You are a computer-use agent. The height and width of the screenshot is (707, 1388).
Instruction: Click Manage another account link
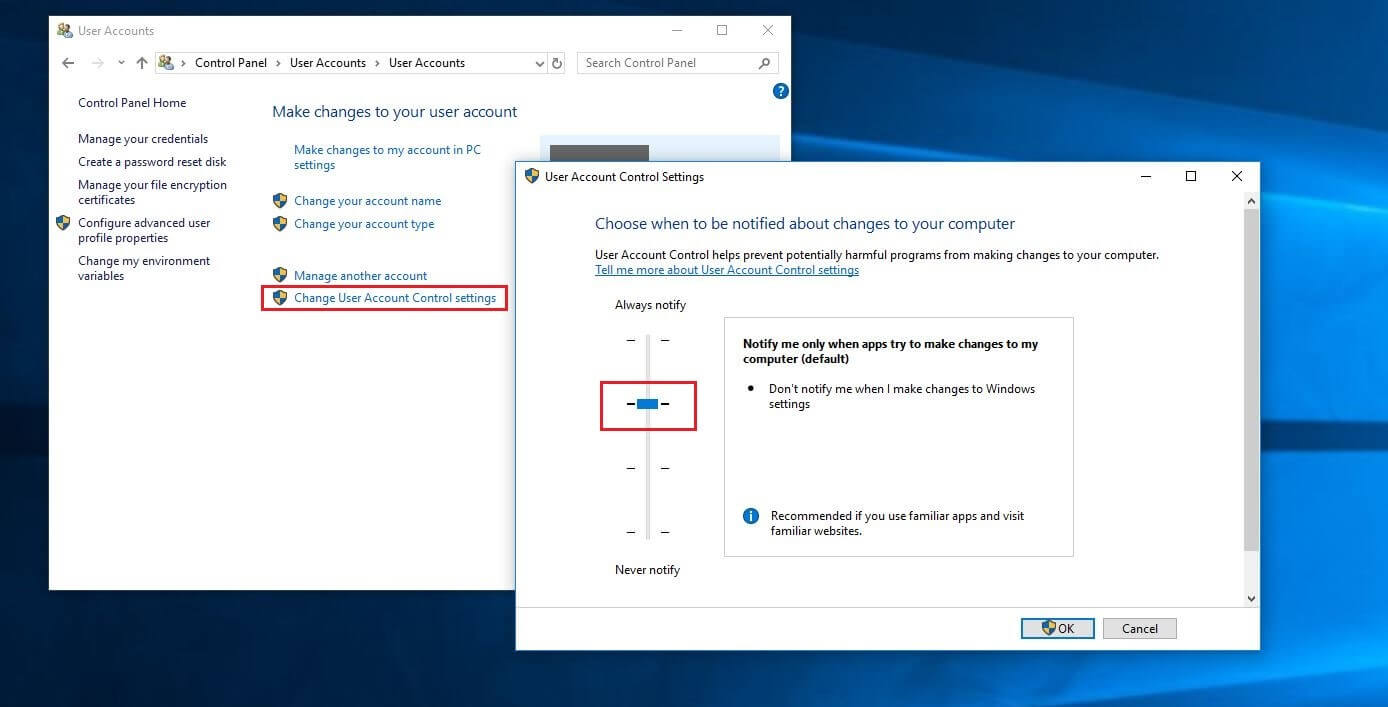pyautogui.click(x=360, y=276)
